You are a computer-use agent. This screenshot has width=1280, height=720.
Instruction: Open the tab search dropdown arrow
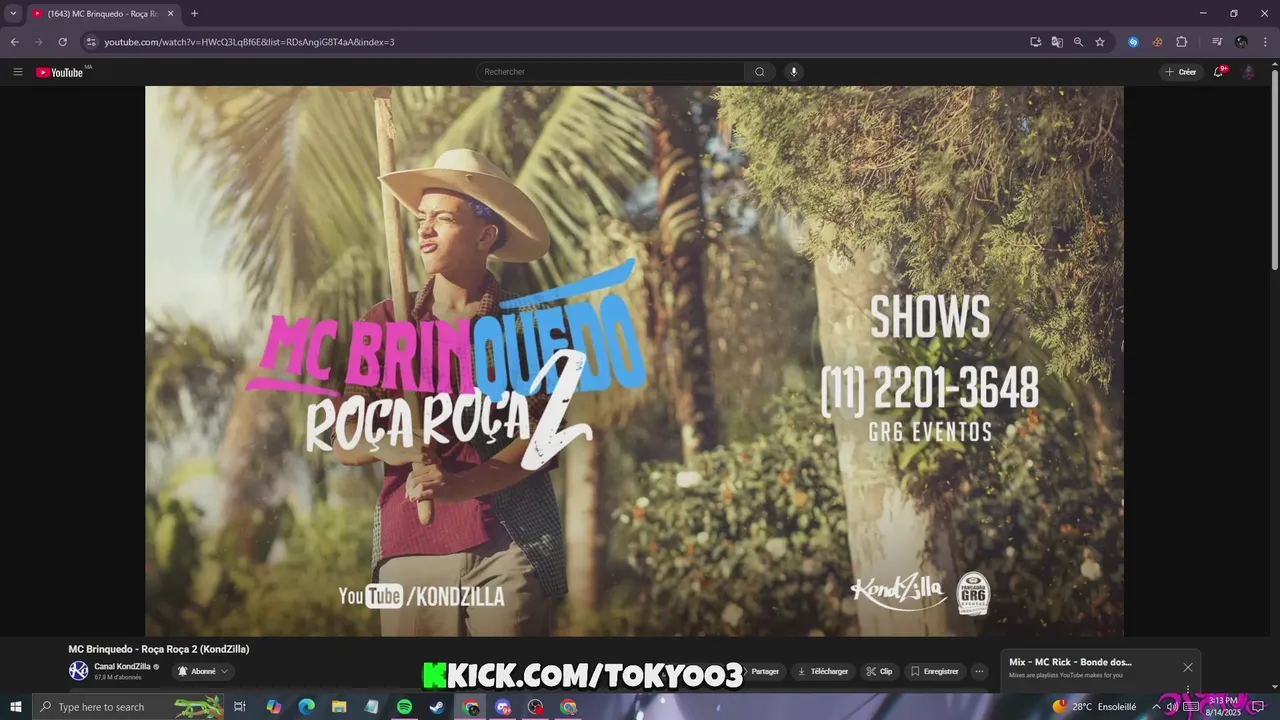(13, 13)
